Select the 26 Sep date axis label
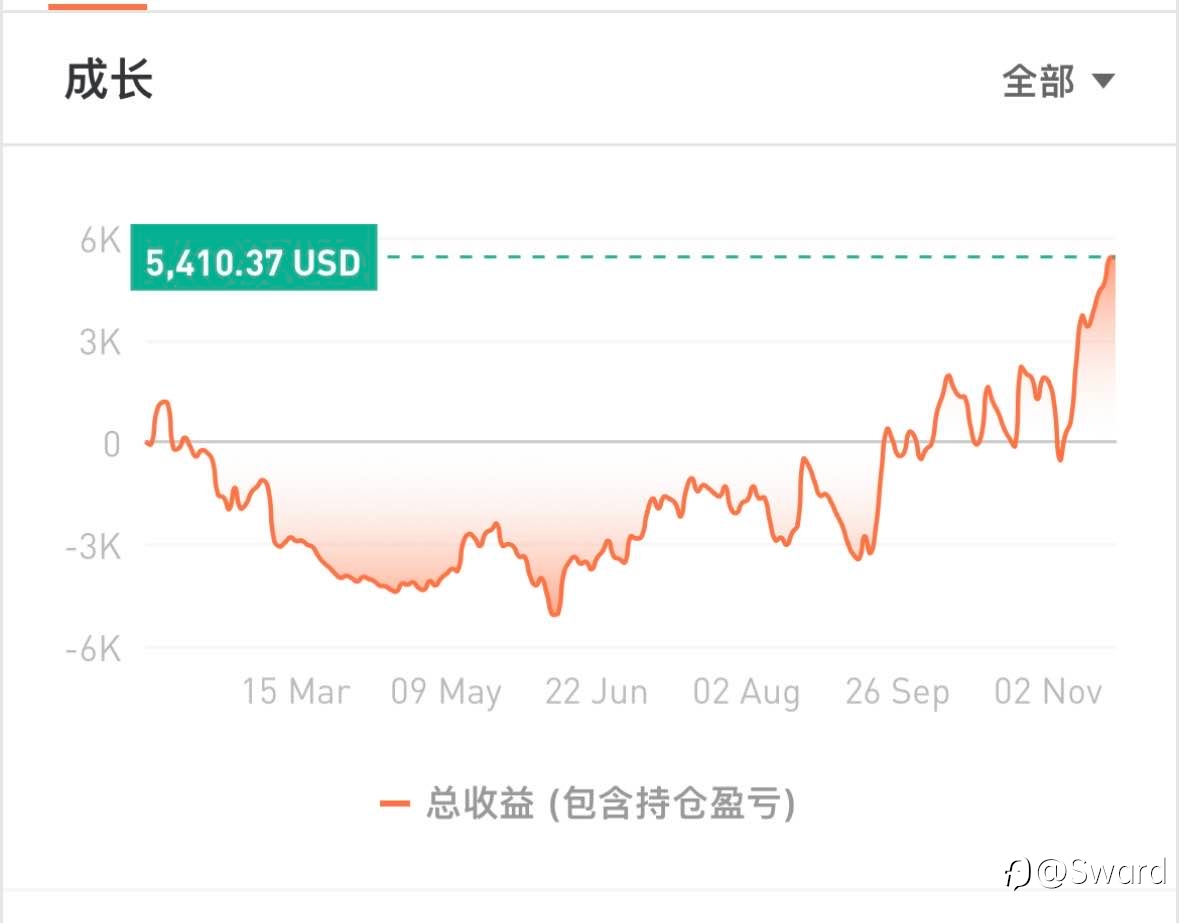Image resolution: width=1179 pixels, height=923 pixels. click(x=897, y=691)
